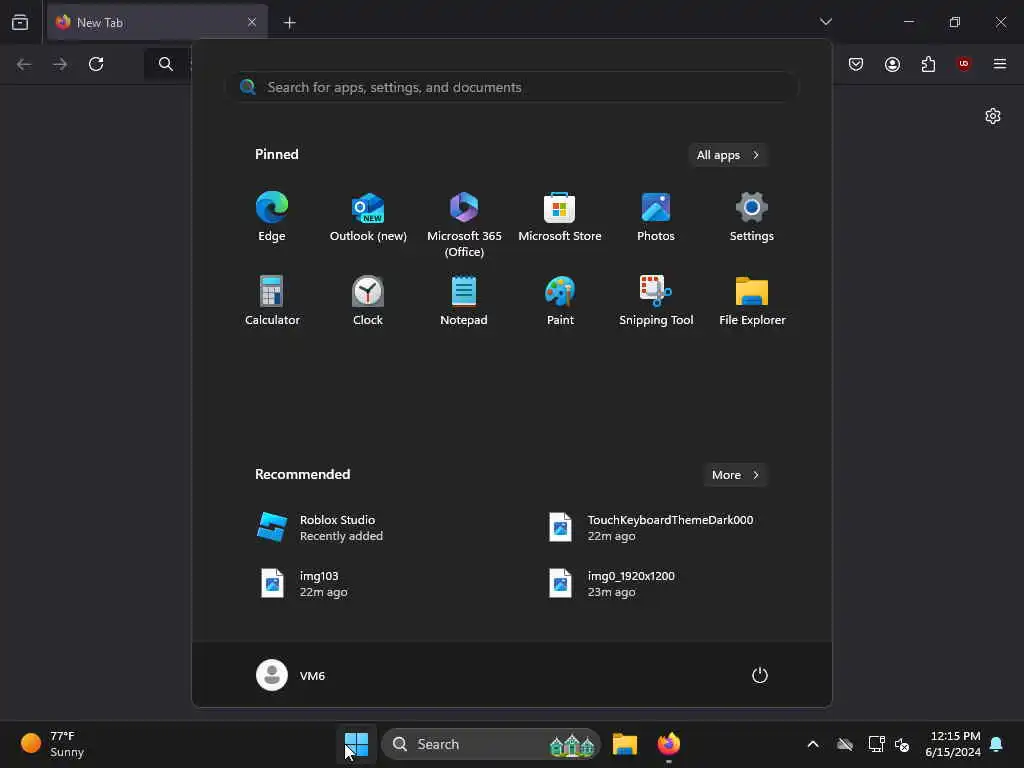Launch Outlook (new) from pinned apps
This screenshot has height=768, width=1024.
click(368, 217)
